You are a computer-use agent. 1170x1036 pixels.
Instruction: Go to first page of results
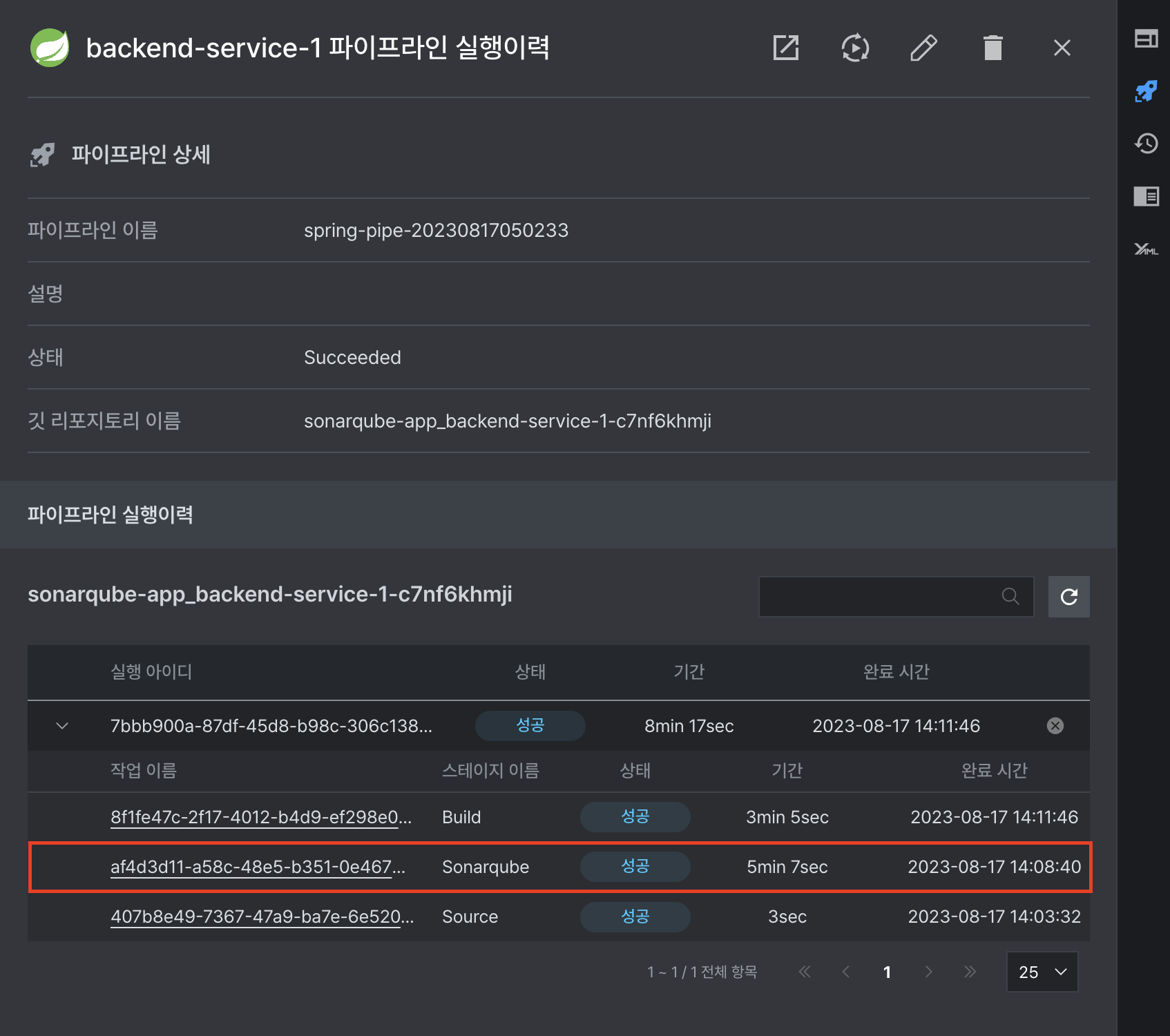tap(805, 972)
